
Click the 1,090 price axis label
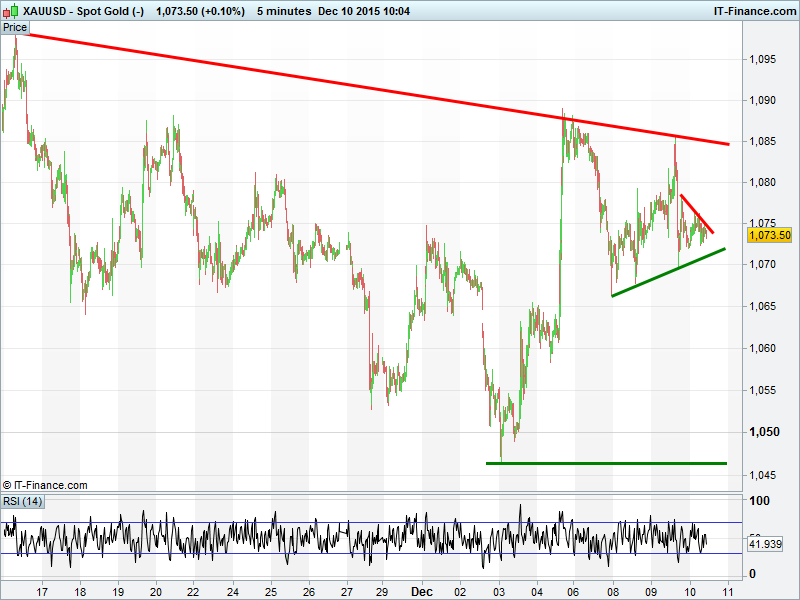[x=762, y=100]
